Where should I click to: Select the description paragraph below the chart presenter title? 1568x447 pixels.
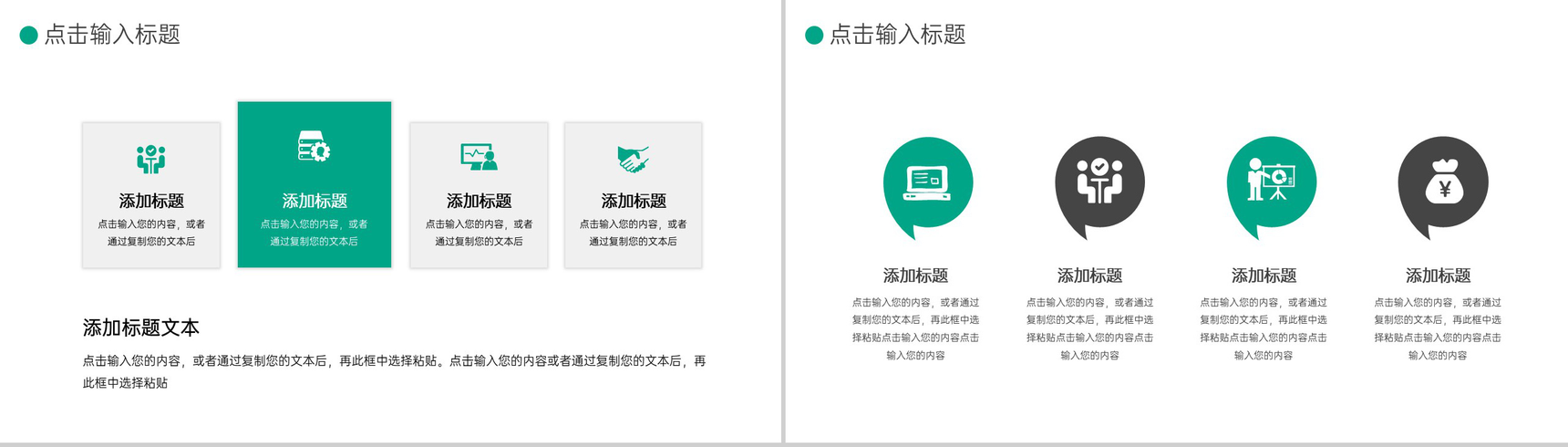tap(1264, 328)
